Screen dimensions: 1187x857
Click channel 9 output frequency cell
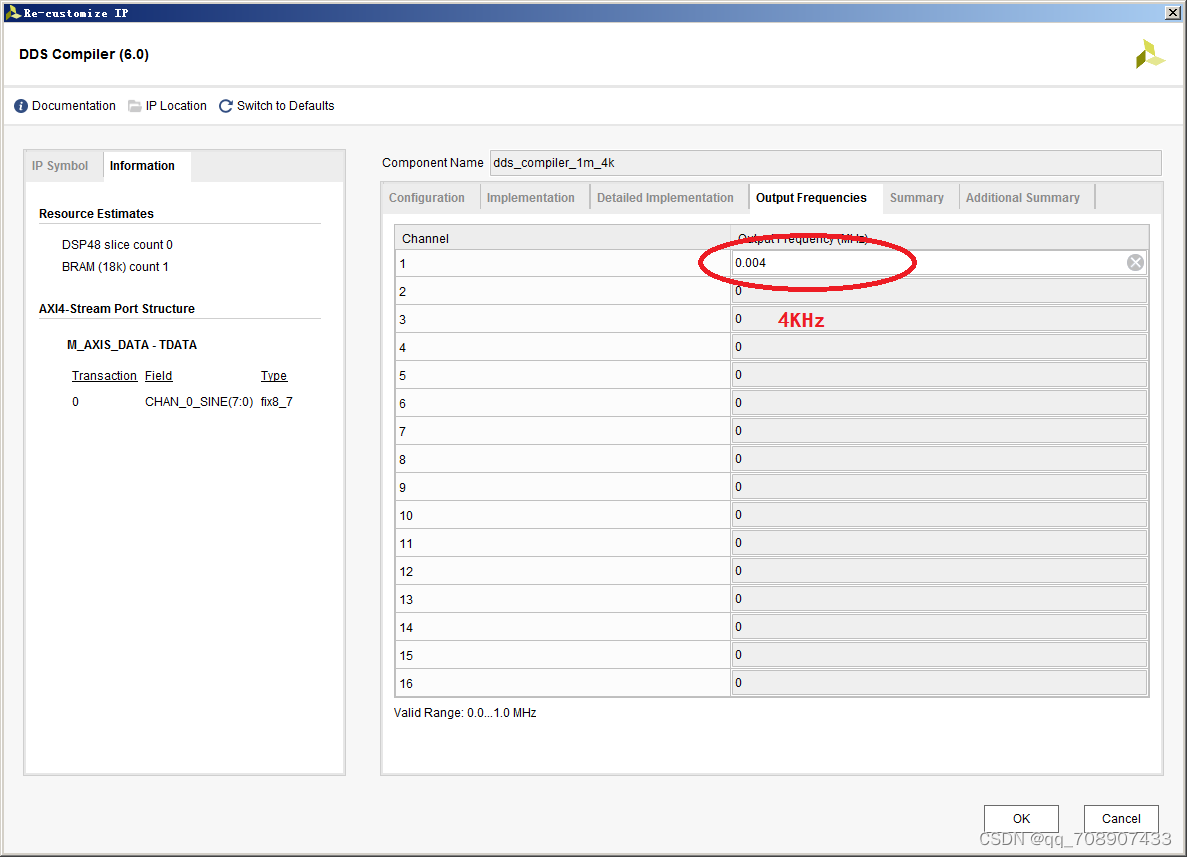pos(939,487)
